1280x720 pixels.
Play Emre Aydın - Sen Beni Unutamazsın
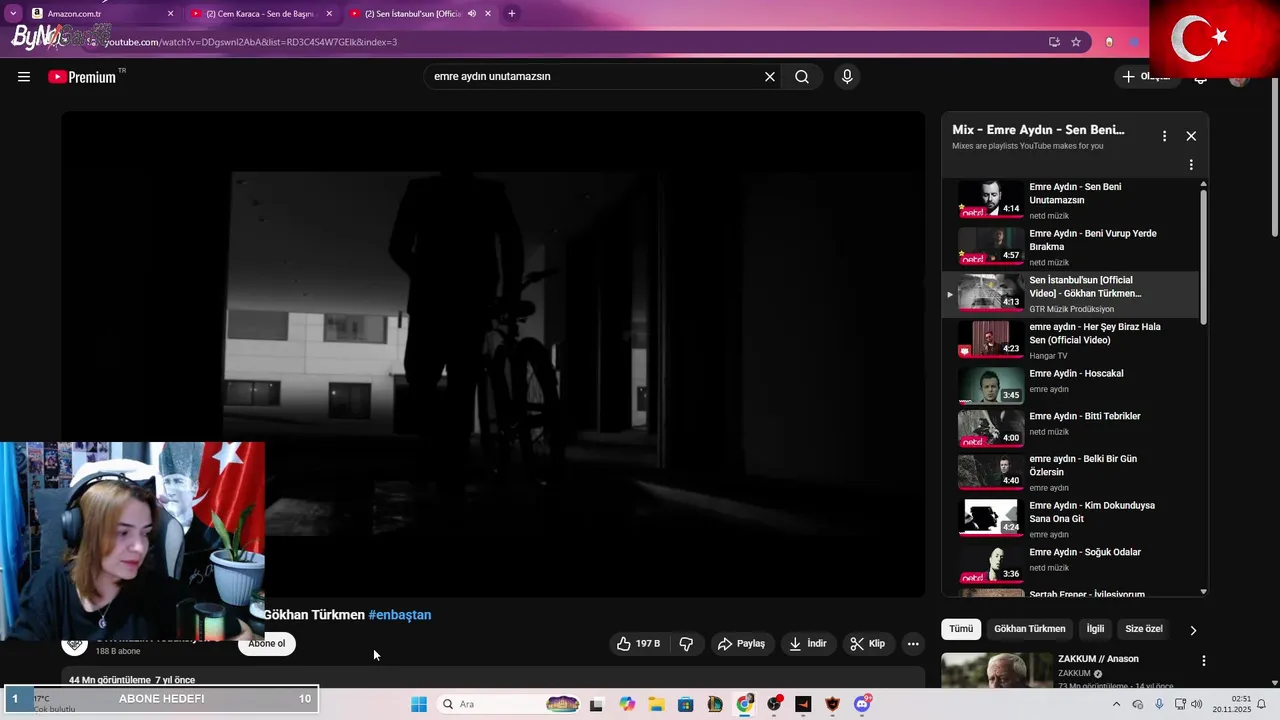pos(1070,200)
